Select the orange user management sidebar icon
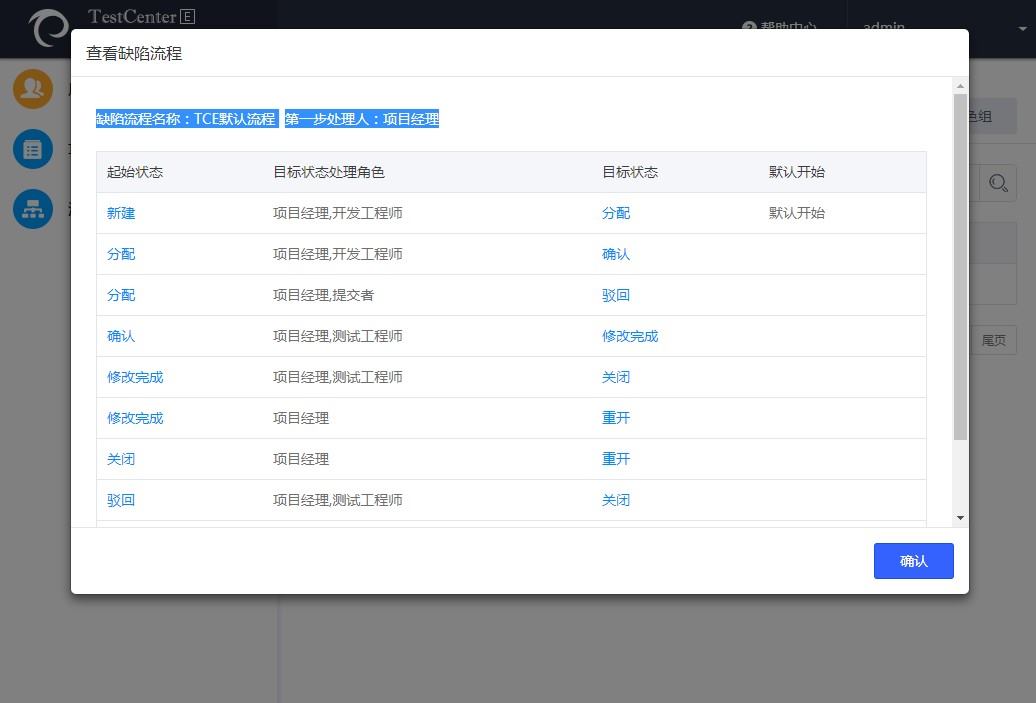This screenshot has height=703, width=1036. pos(32,88)
